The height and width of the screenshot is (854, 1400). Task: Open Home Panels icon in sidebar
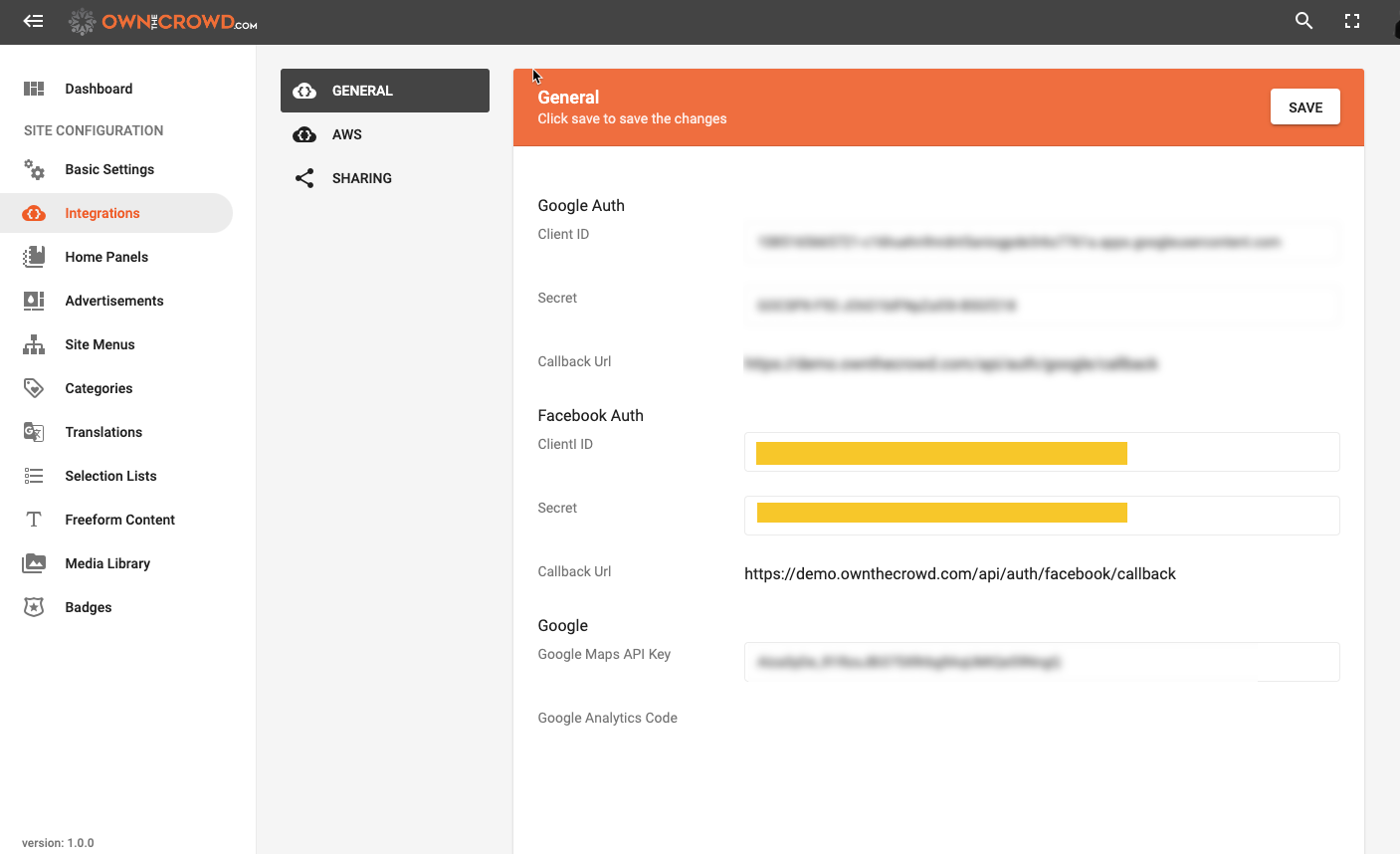click(x=34, y=257)
